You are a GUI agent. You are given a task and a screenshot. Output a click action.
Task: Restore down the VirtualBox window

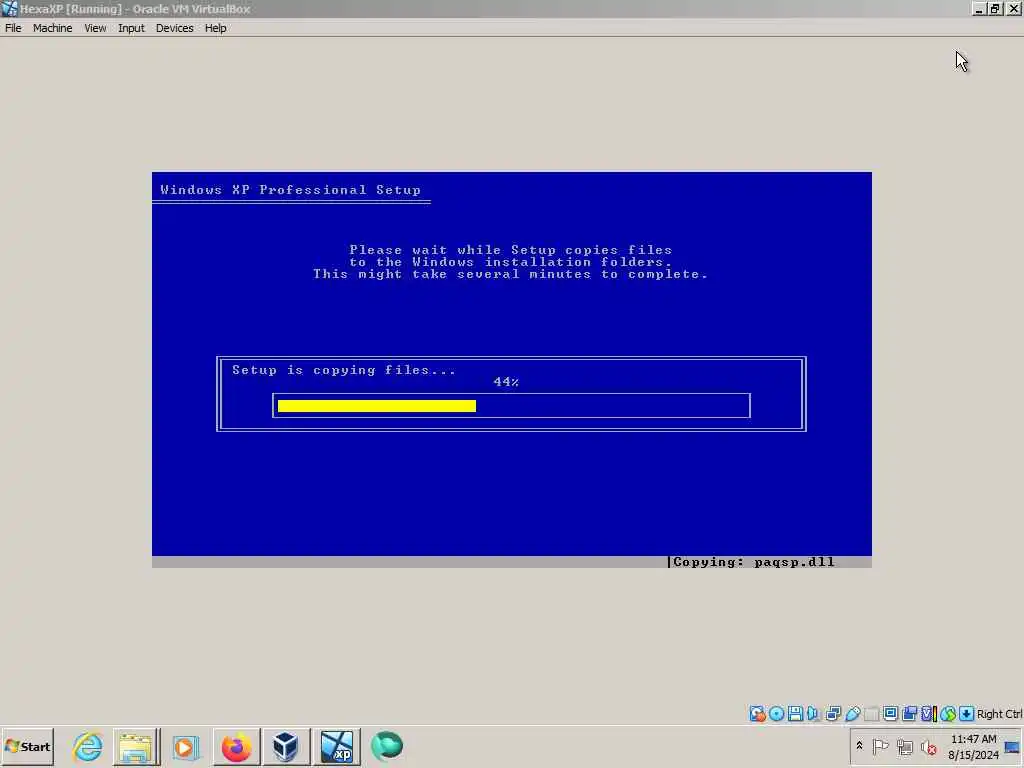click(995, 8)
